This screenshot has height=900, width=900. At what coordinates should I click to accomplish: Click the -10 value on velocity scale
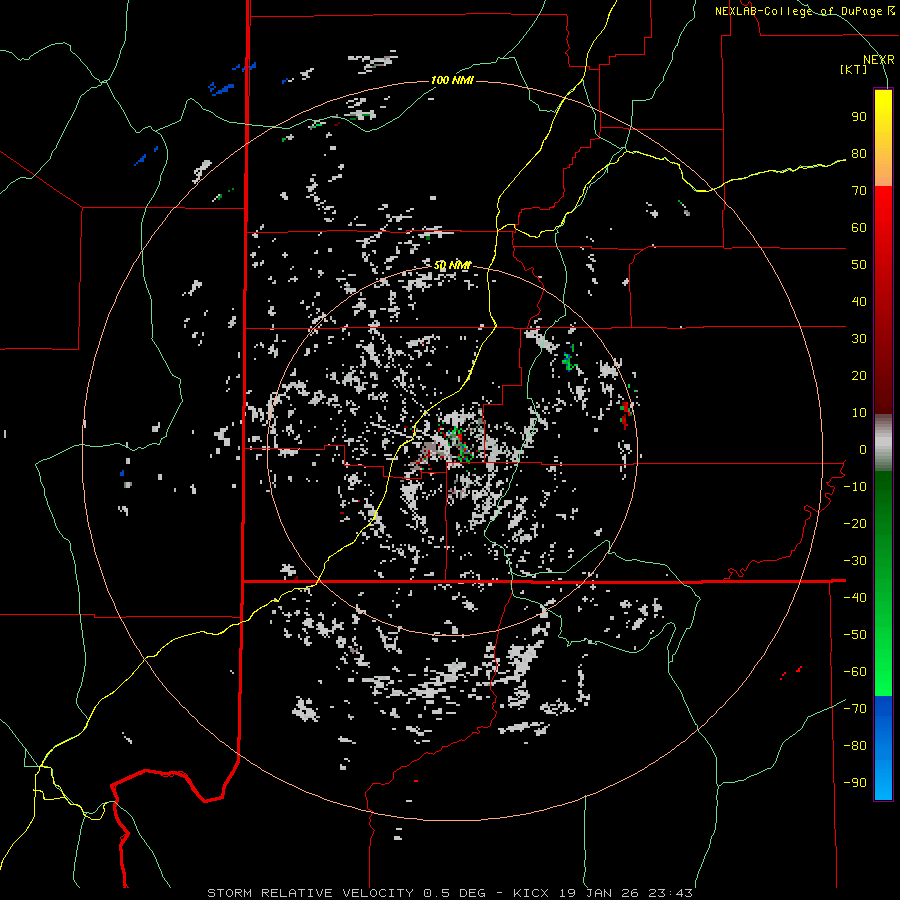(855, 487)
